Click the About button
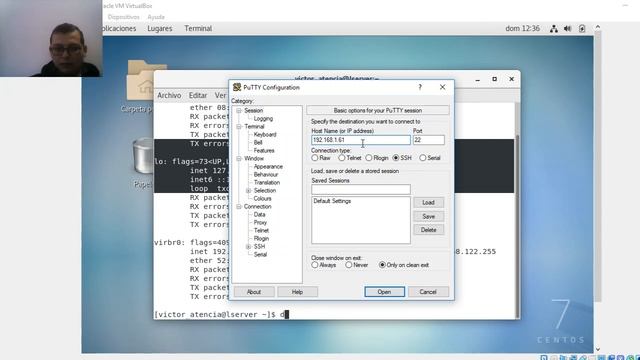The height and width of the screenshot is (360, 640). tap(254, 292)
